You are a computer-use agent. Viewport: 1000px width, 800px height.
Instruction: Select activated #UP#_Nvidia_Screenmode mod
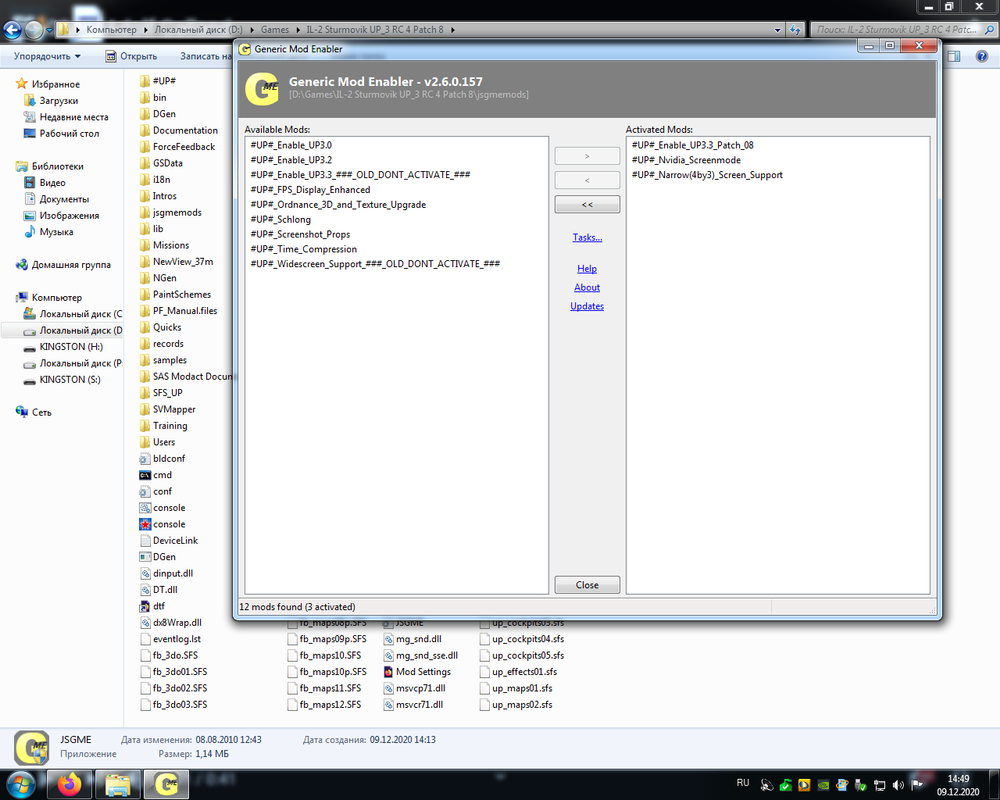pyautogui.click(x=686, y=159)
